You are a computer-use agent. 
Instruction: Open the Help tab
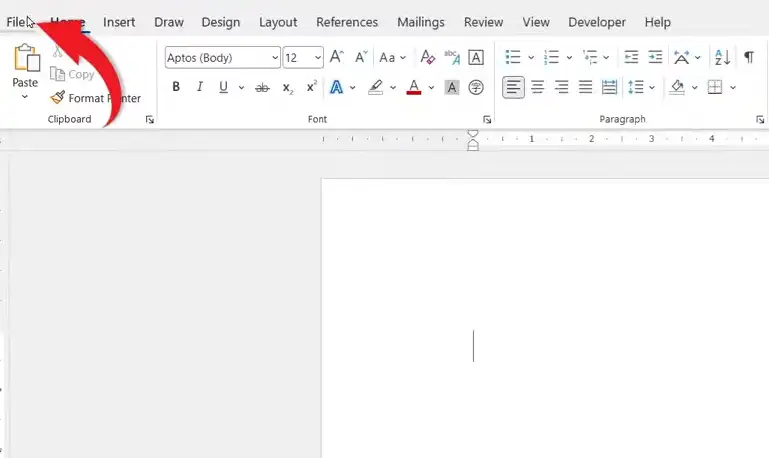click(x=657, y=22)
